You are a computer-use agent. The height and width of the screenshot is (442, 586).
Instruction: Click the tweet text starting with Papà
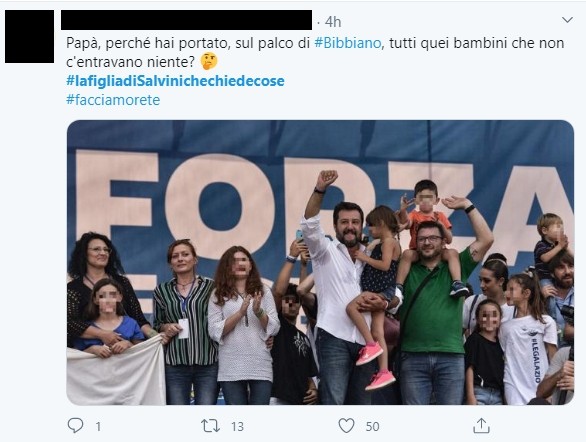(315, 52)
